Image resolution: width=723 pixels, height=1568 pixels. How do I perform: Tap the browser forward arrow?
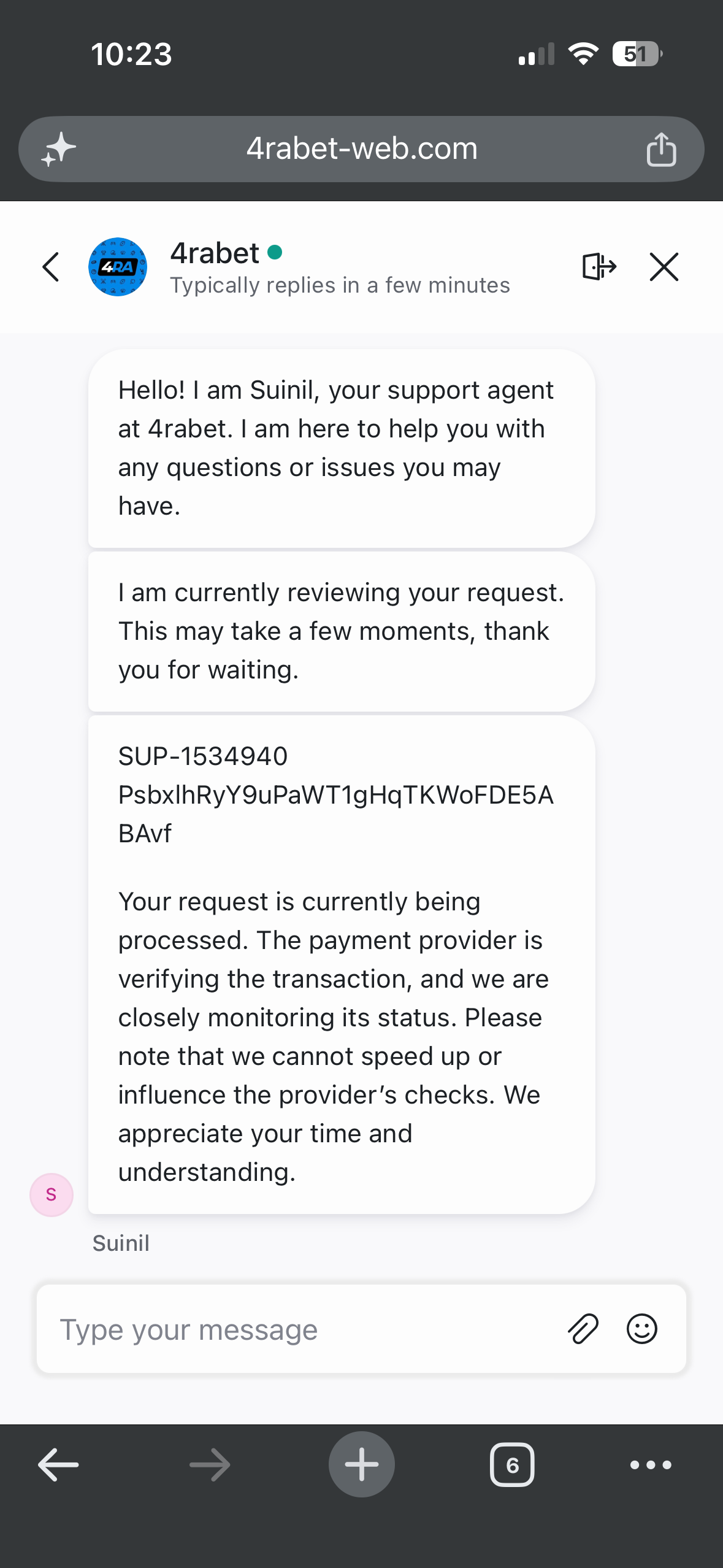click(210, 1465)
